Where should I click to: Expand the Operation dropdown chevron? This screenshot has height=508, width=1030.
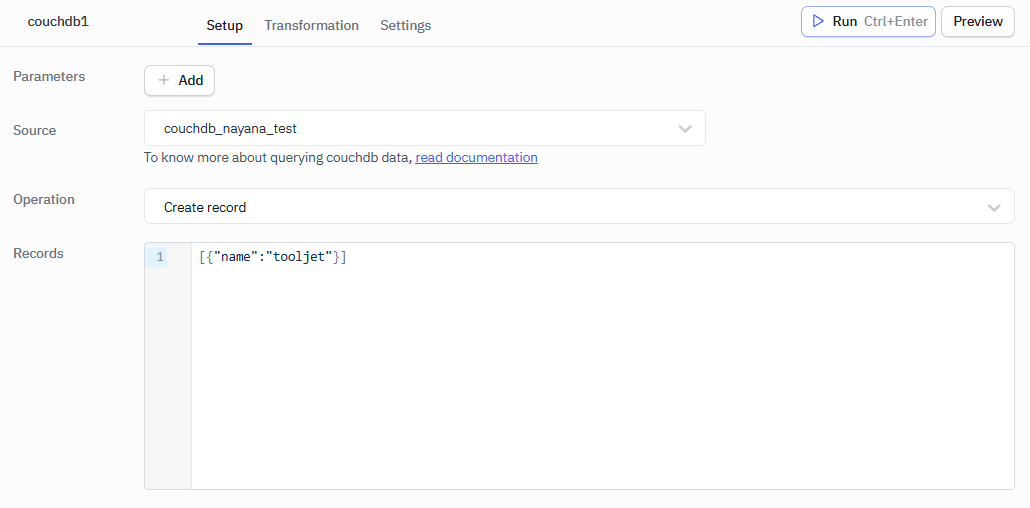coord(994,207)
